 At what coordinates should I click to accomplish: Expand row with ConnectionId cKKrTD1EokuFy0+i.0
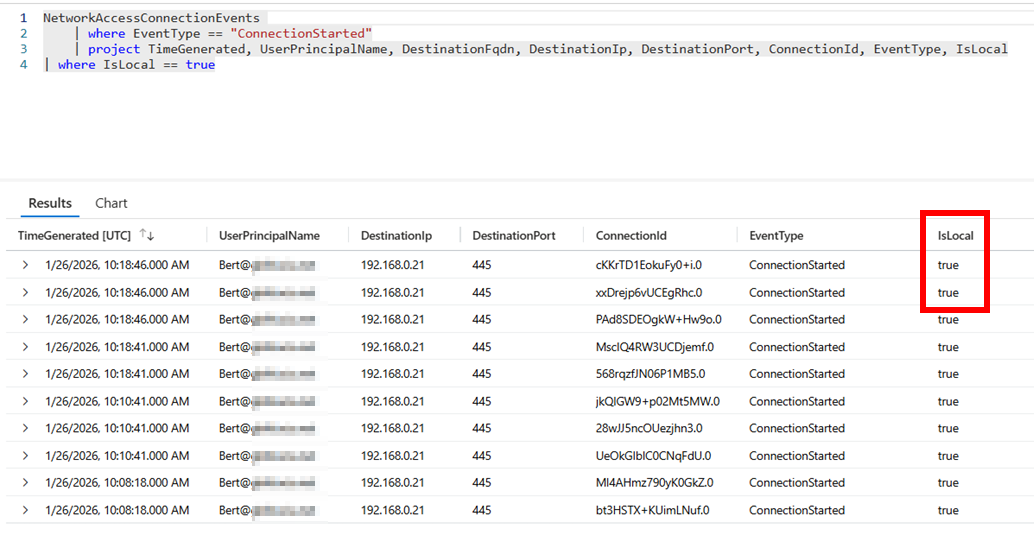coord(25,265)
